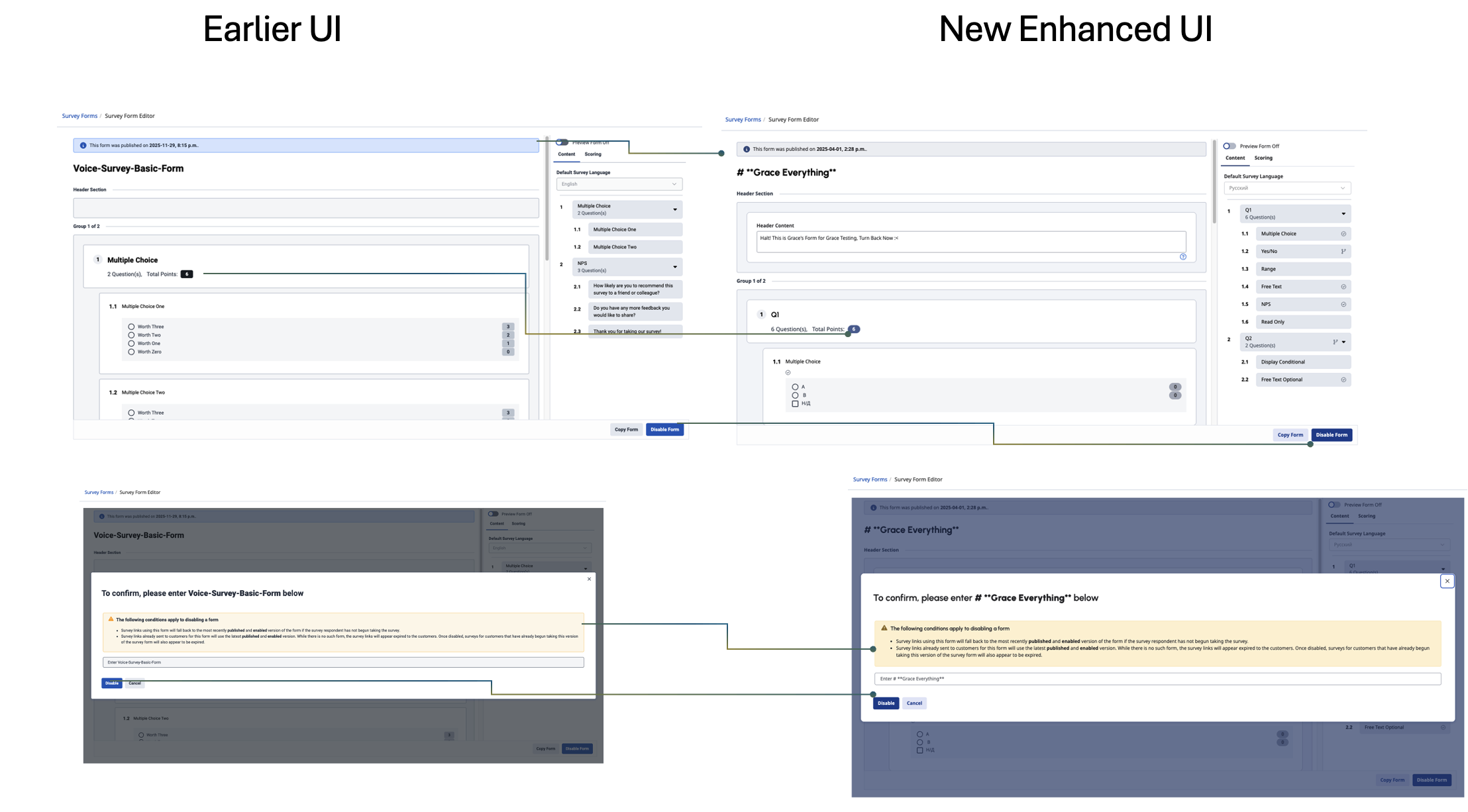Select Content tab above Русский language dropdown
The image size is (1468, 812).
point(1235,158)
